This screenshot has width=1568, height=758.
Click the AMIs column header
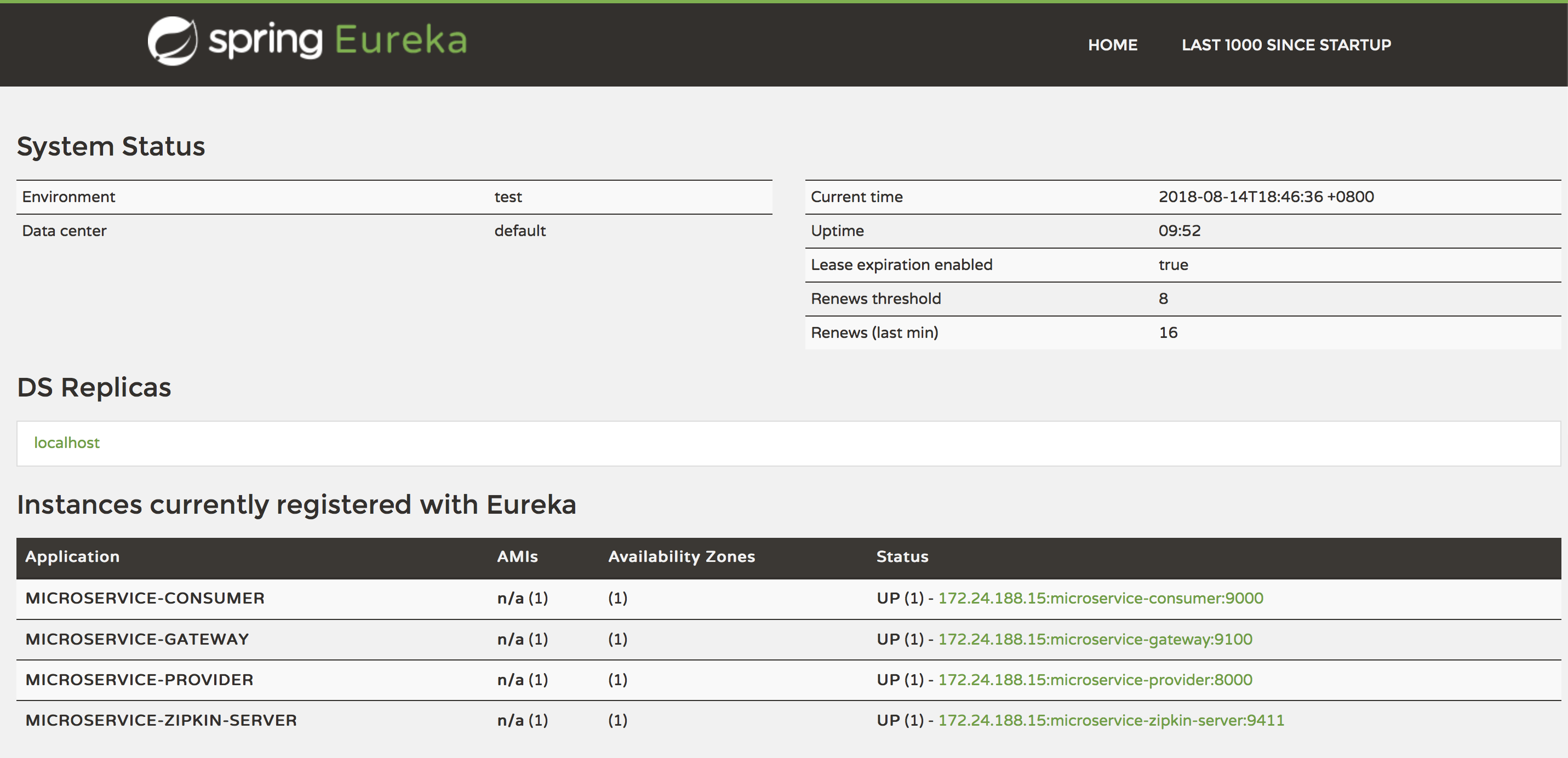point(517,556)
